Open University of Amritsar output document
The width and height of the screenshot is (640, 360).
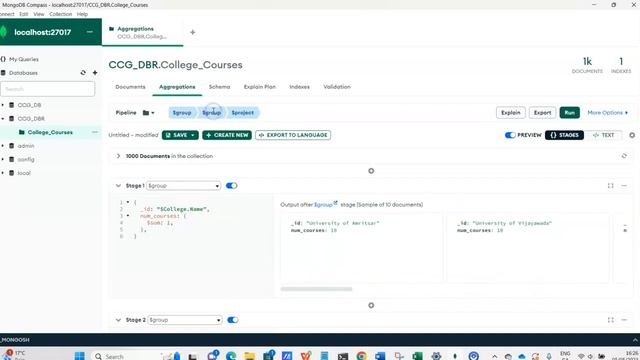pos(361,247)
